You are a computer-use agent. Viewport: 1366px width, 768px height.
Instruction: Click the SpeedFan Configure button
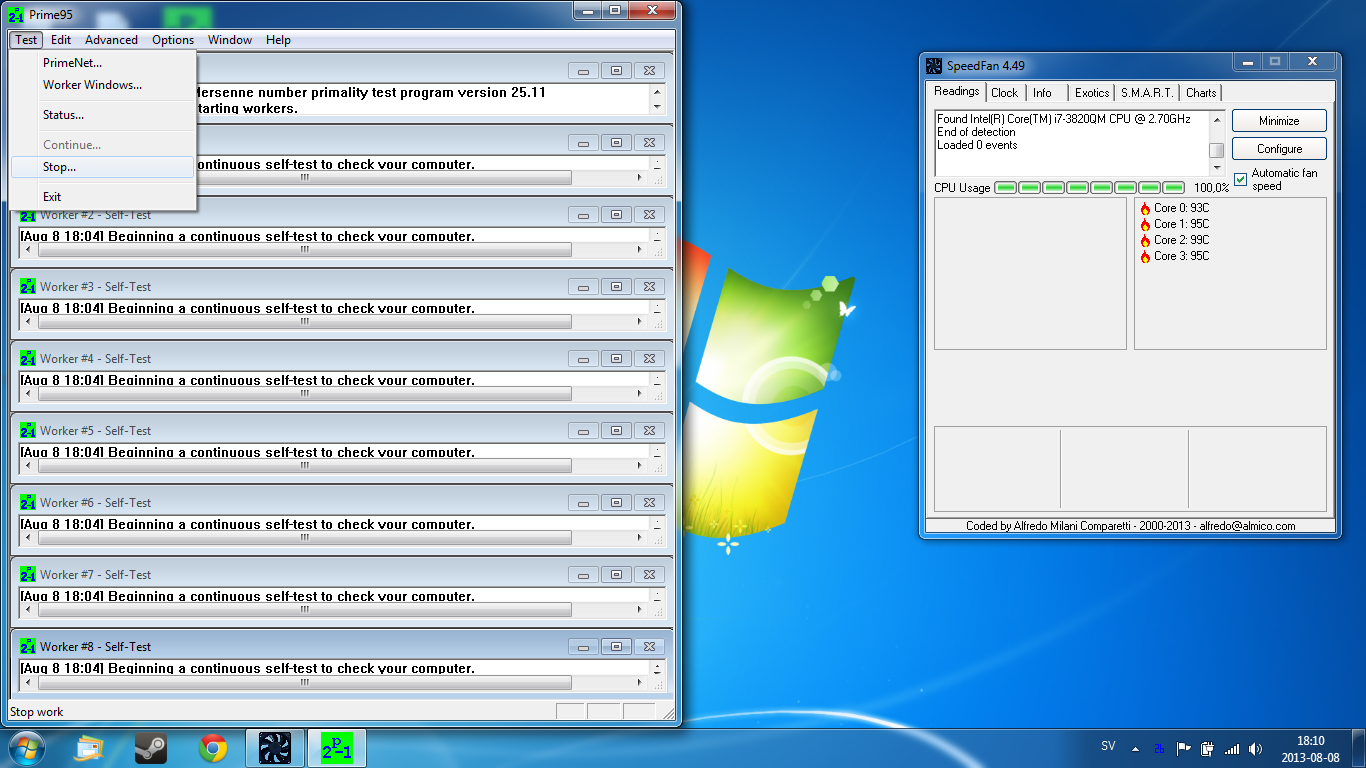coord(1279,149)
